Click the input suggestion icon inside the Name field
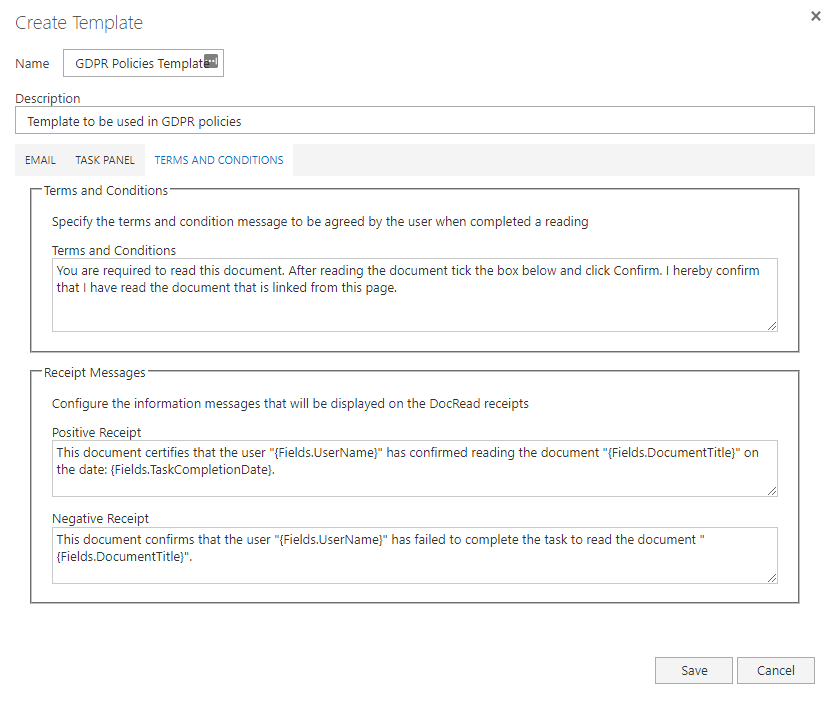 211,61
